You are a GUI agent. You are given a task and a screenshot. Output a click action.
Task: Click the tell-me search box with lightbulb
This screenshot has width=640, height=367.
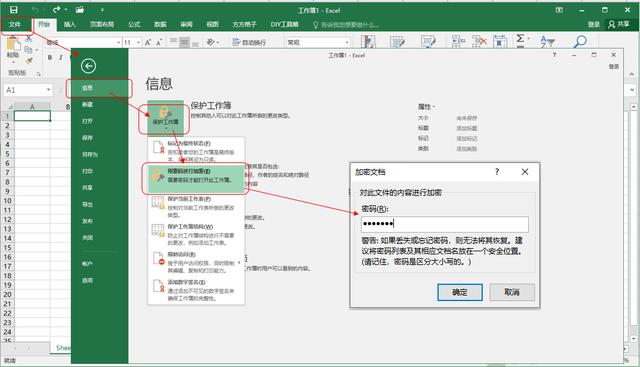click(346, 25)
